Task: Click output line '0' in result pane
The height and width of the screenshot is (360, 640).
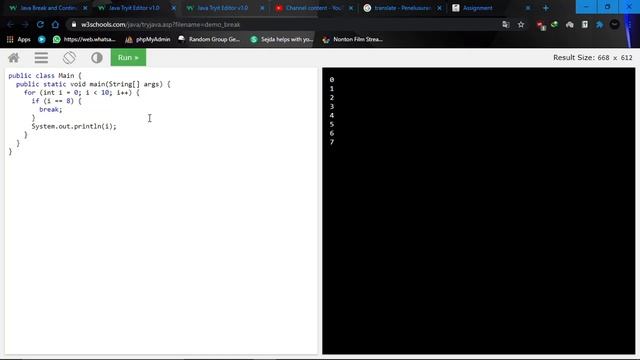Action: tap(332, 80)
